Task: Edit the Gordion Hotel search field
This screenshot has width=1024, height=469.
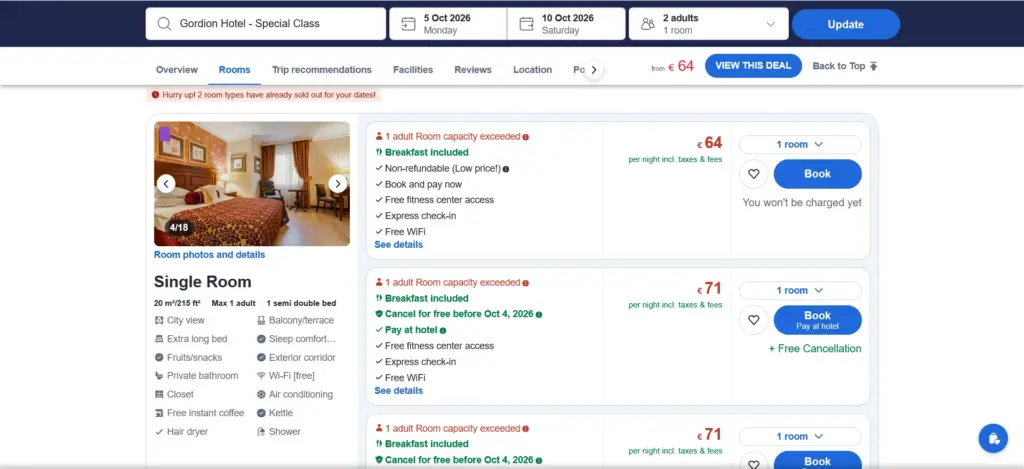Action: click(x=266, y=24)
